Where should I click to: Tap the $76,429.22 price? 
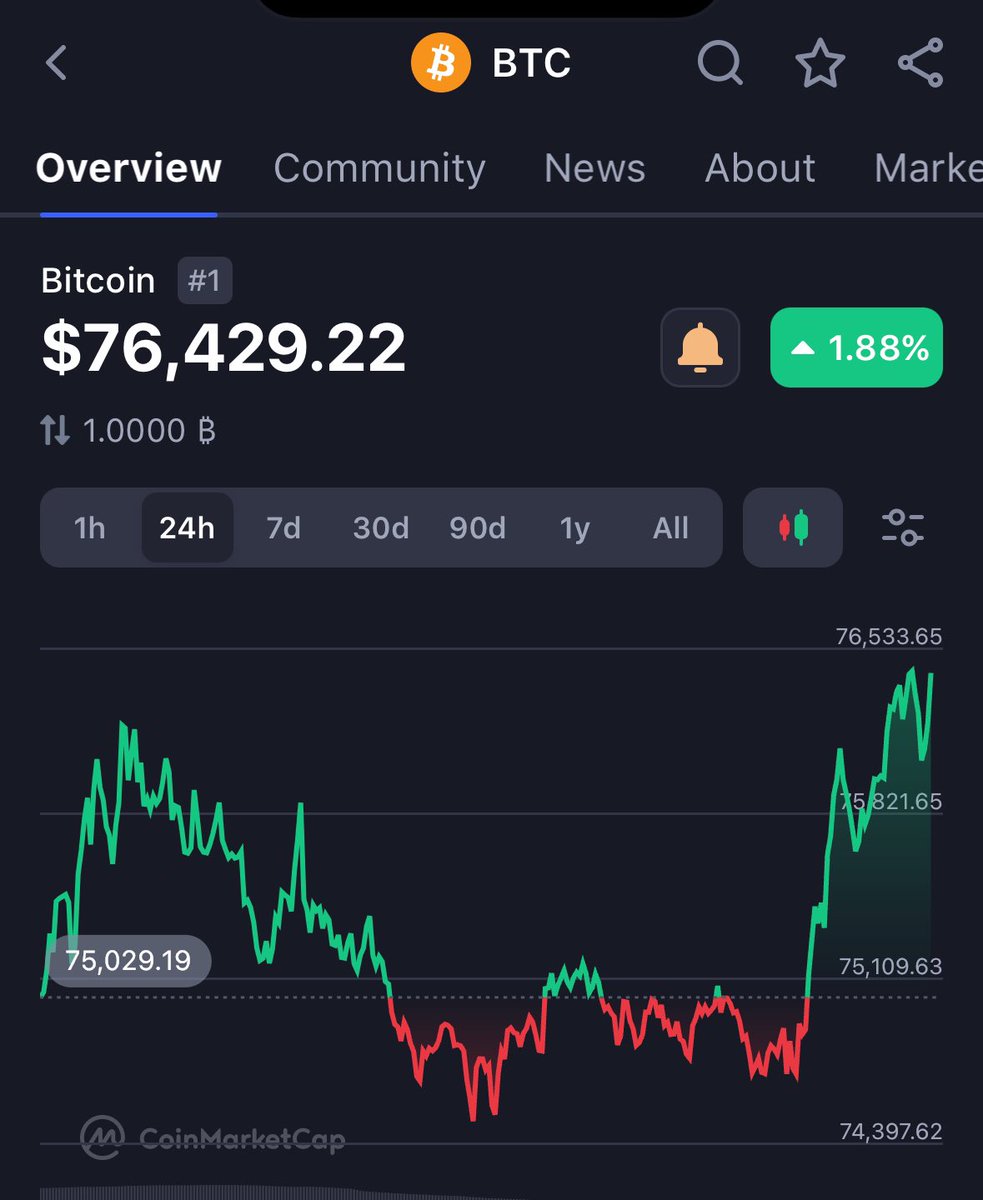224,348
